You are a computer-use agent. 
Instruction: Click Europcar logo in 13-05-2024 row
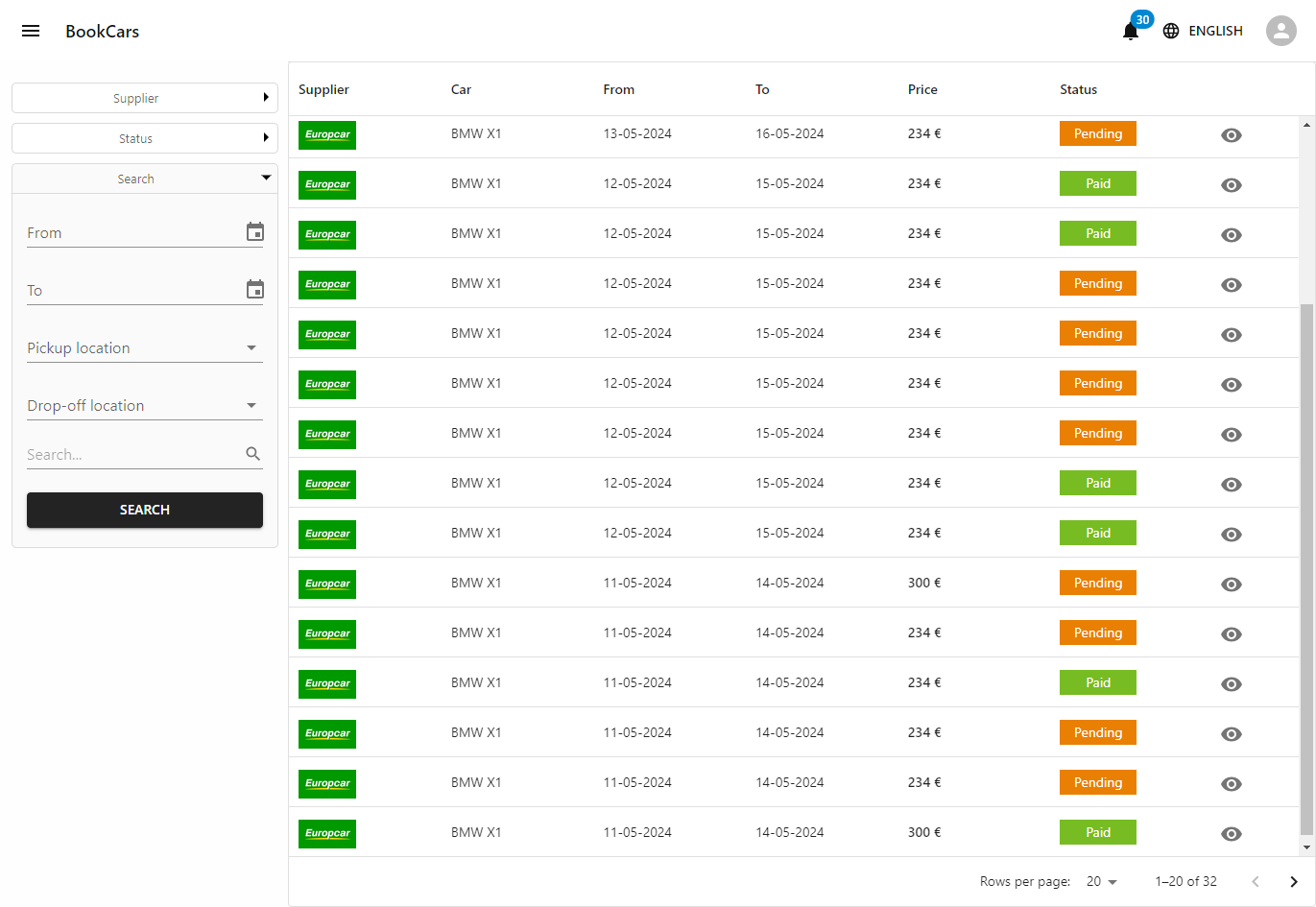tap(327, 135)
